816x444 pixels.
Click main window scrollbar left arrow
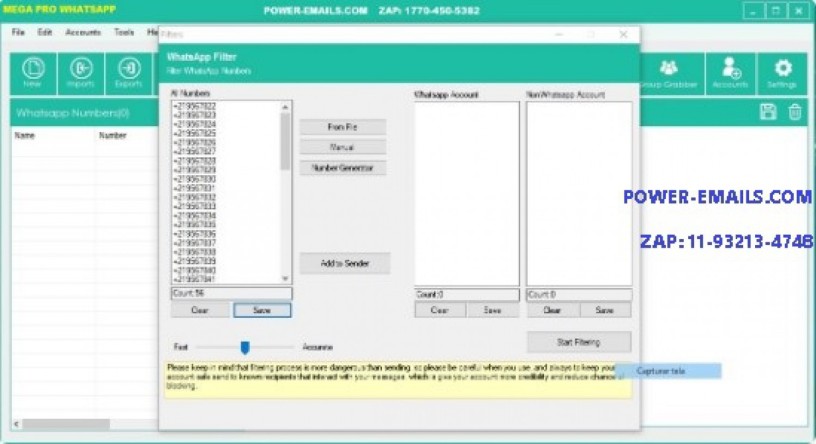coord(17,424)
